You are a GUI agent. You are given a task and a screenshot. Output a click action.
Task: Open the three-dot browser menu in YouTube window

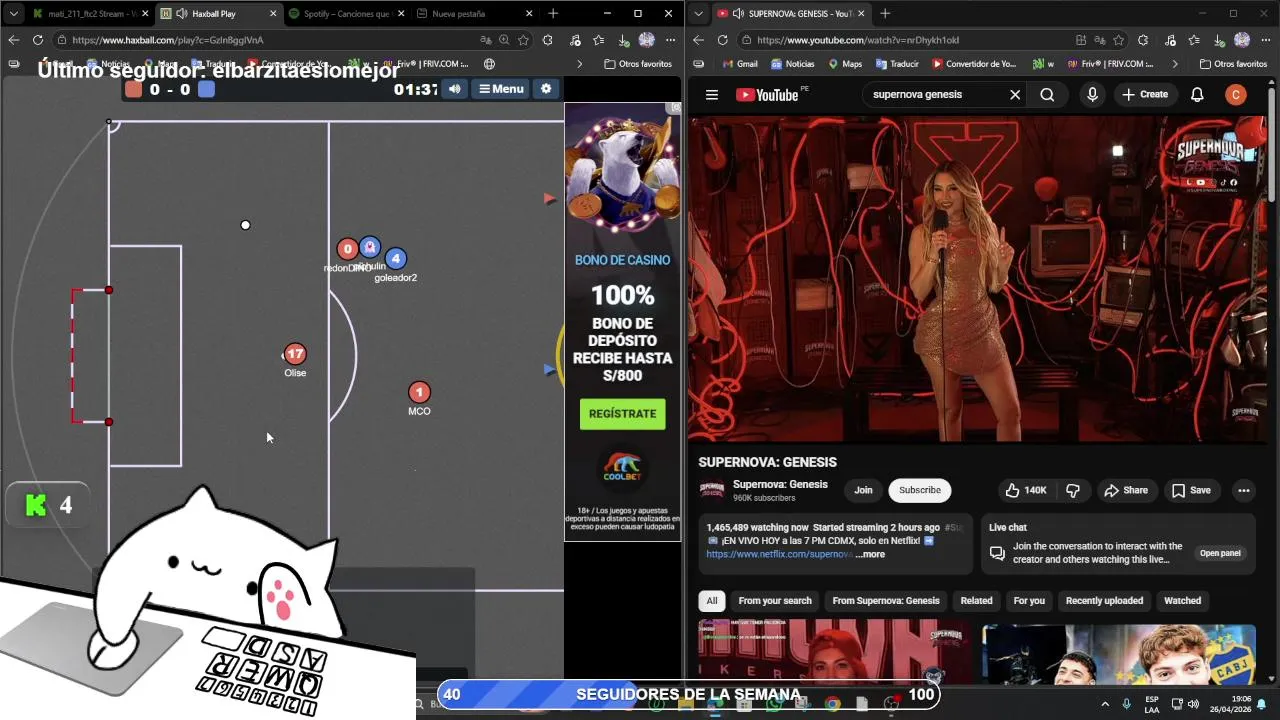1266,40
